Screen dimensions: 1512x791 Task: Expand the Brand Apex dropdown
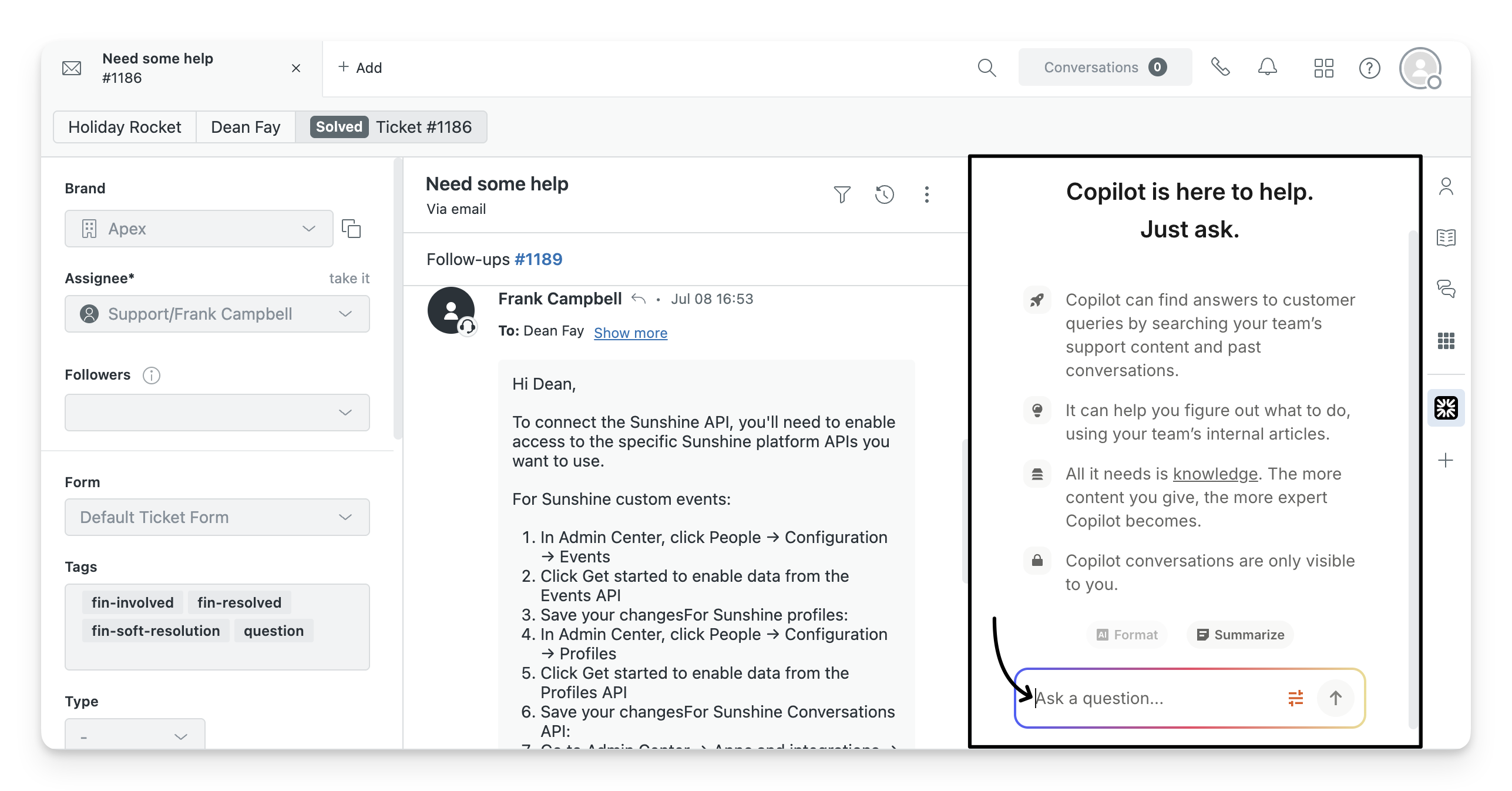pyautogui.click(x=199, y=229)
